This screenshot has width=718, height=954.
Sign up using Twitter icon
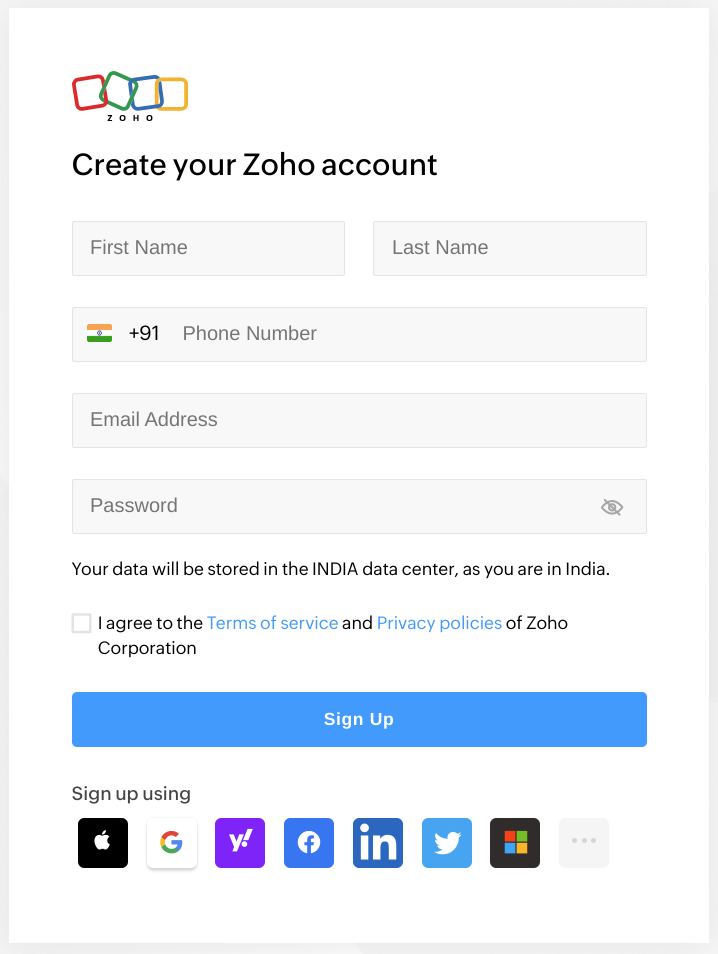[x=447, y=843]
